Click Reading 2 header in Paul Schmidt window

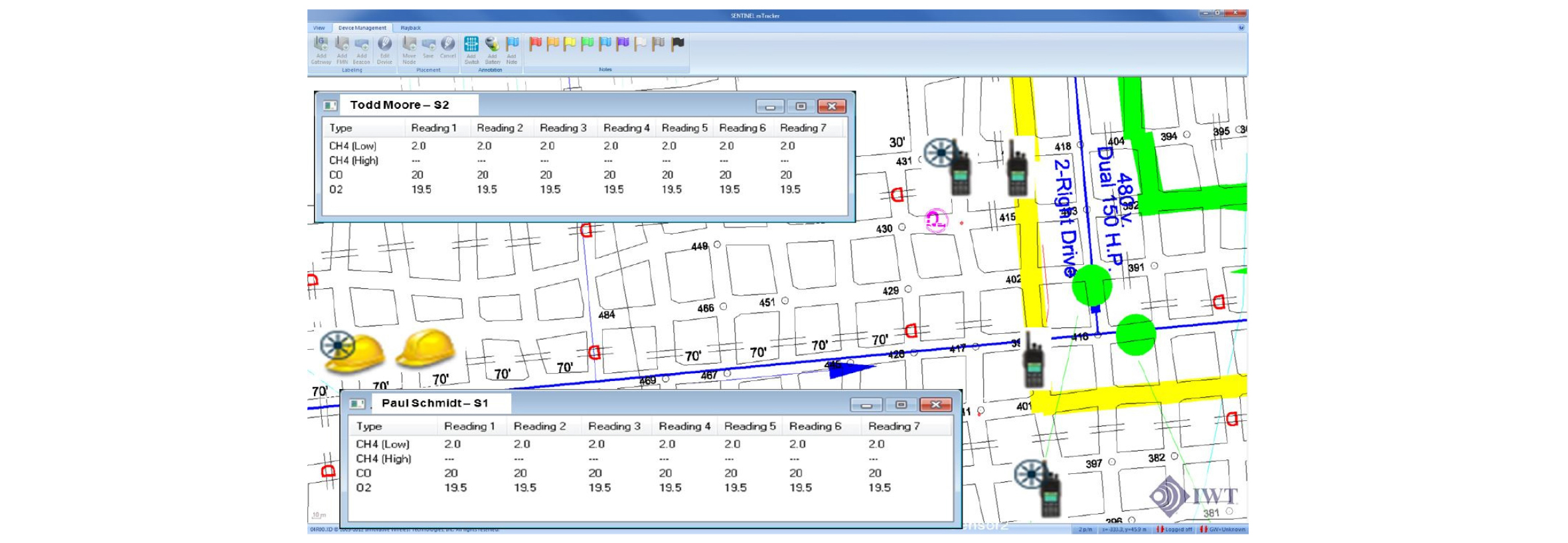pos(540,426)
